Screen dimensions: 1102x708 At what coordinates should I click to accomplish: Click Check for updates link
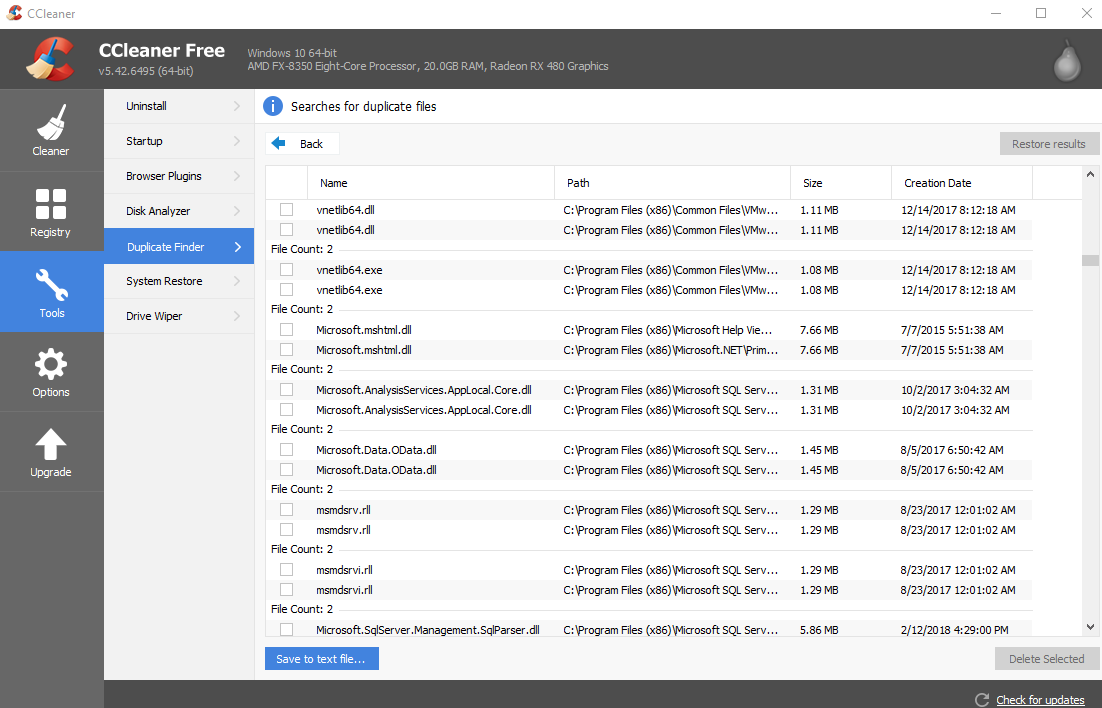click(x=1040, y=700)
